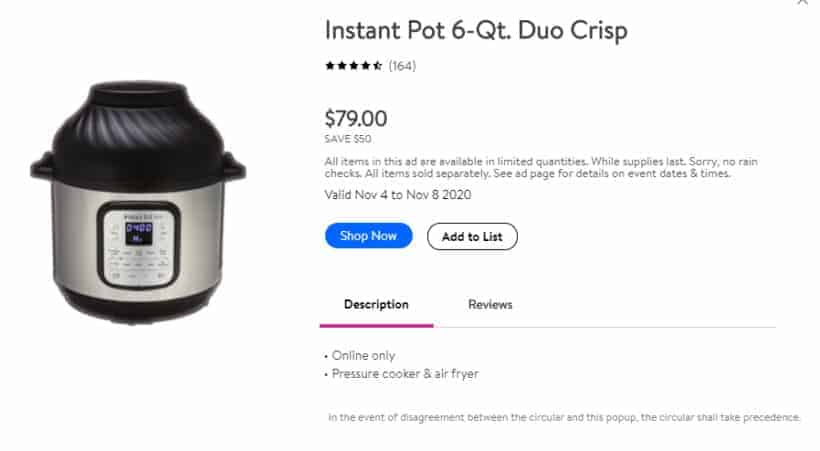Click the half-filled fifth rating star
Image resolution: width=820 pixels, height=451 pixels.
point(377,66)
